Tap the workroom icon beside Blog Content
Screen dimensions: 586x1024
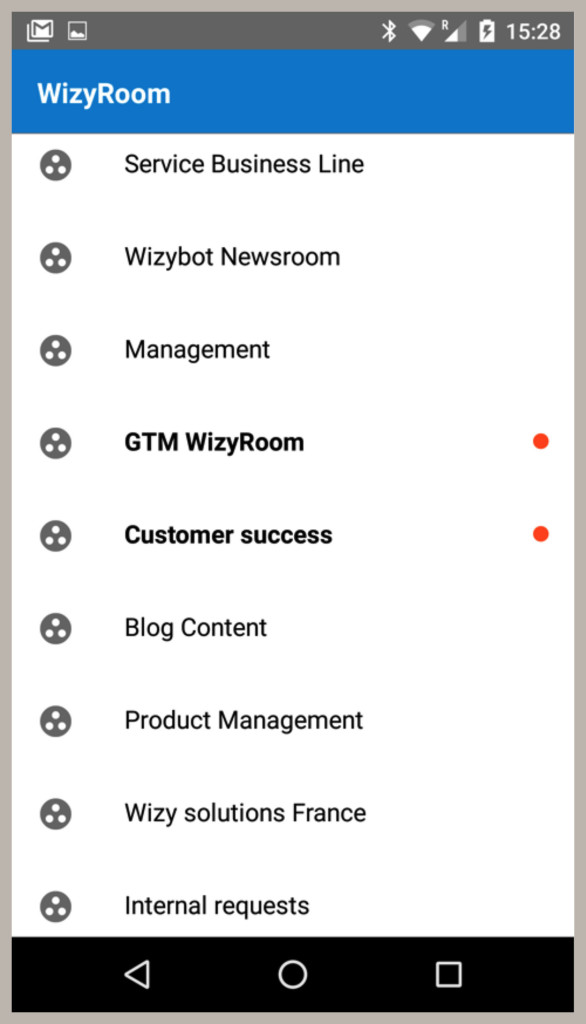point(56,628)
